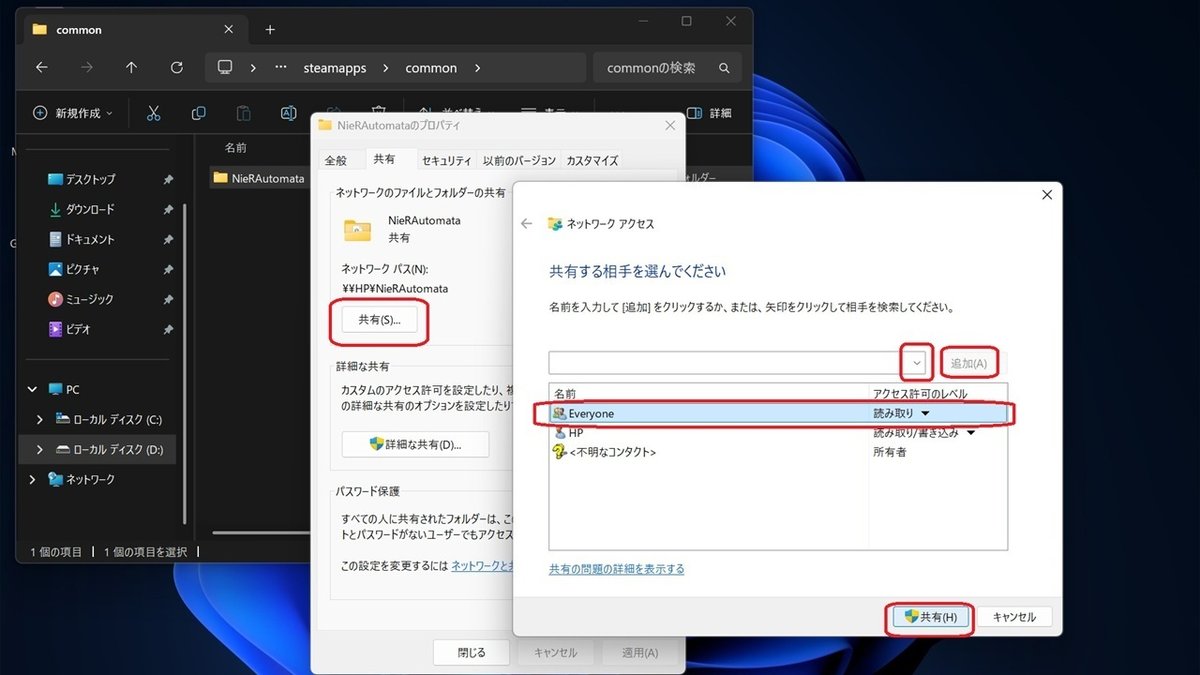Click the PC monitor icon in address bar
This screenshot has width=1200, height=675.
225,68
